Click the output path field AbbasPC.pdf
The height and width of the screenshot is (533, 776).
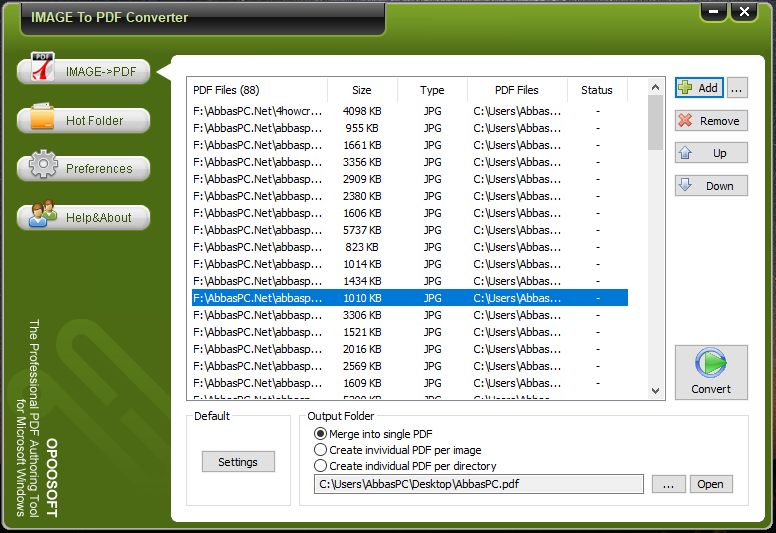[x=479, y=484]
